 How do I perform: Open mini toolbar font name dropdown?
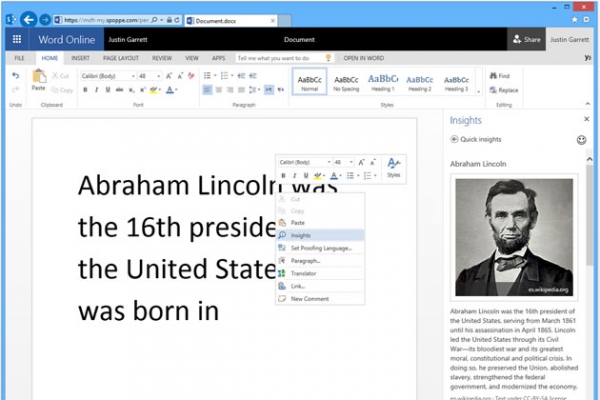(329, 162)
